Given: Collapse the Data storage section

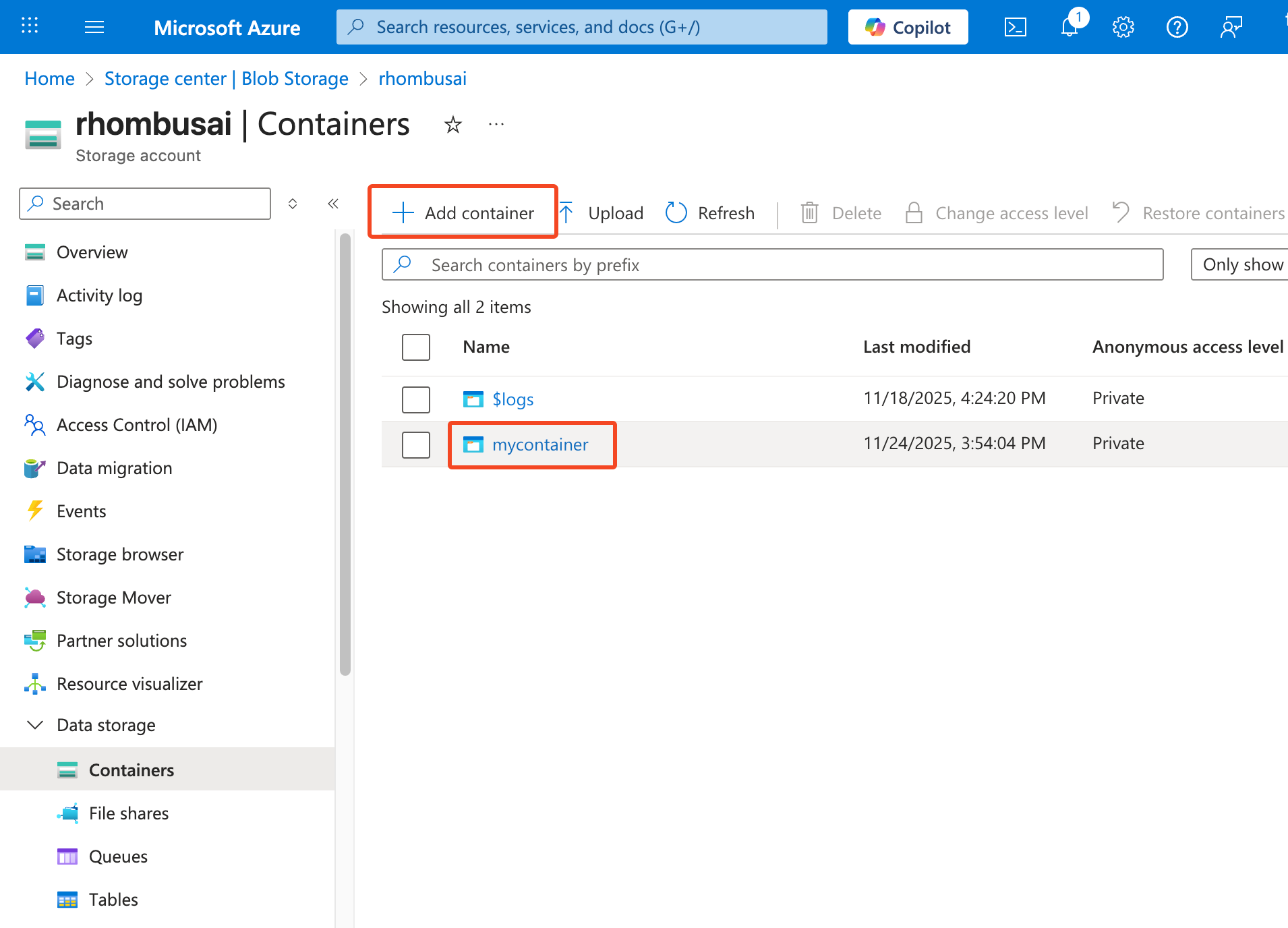Looking at the screenshot, I should click(35, 725).
